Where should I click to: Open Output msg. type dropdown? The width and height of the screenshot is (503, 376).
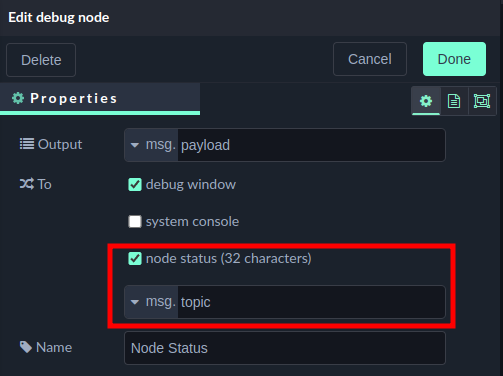click(152, 145)
